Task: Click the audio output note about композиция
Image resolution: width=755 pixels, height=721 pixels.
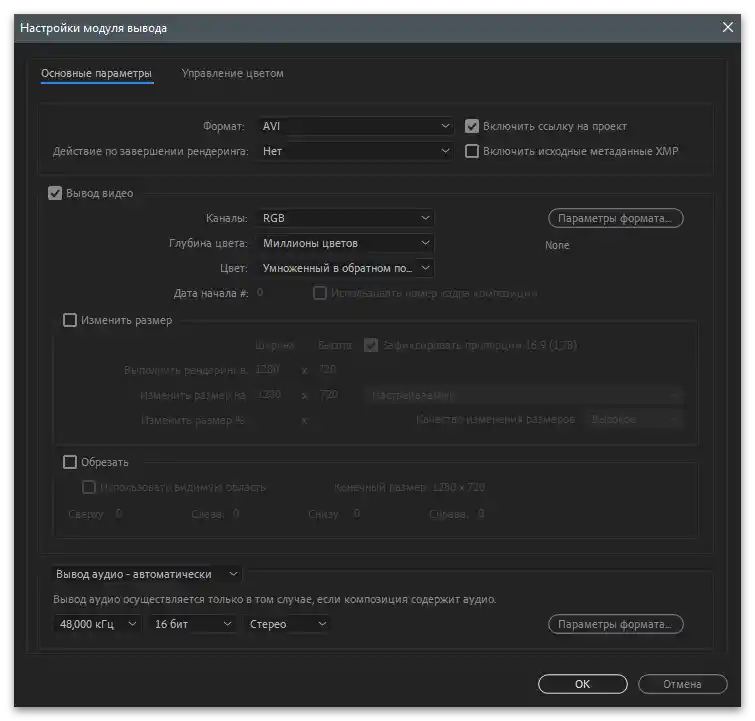Action: coord(274,599)
